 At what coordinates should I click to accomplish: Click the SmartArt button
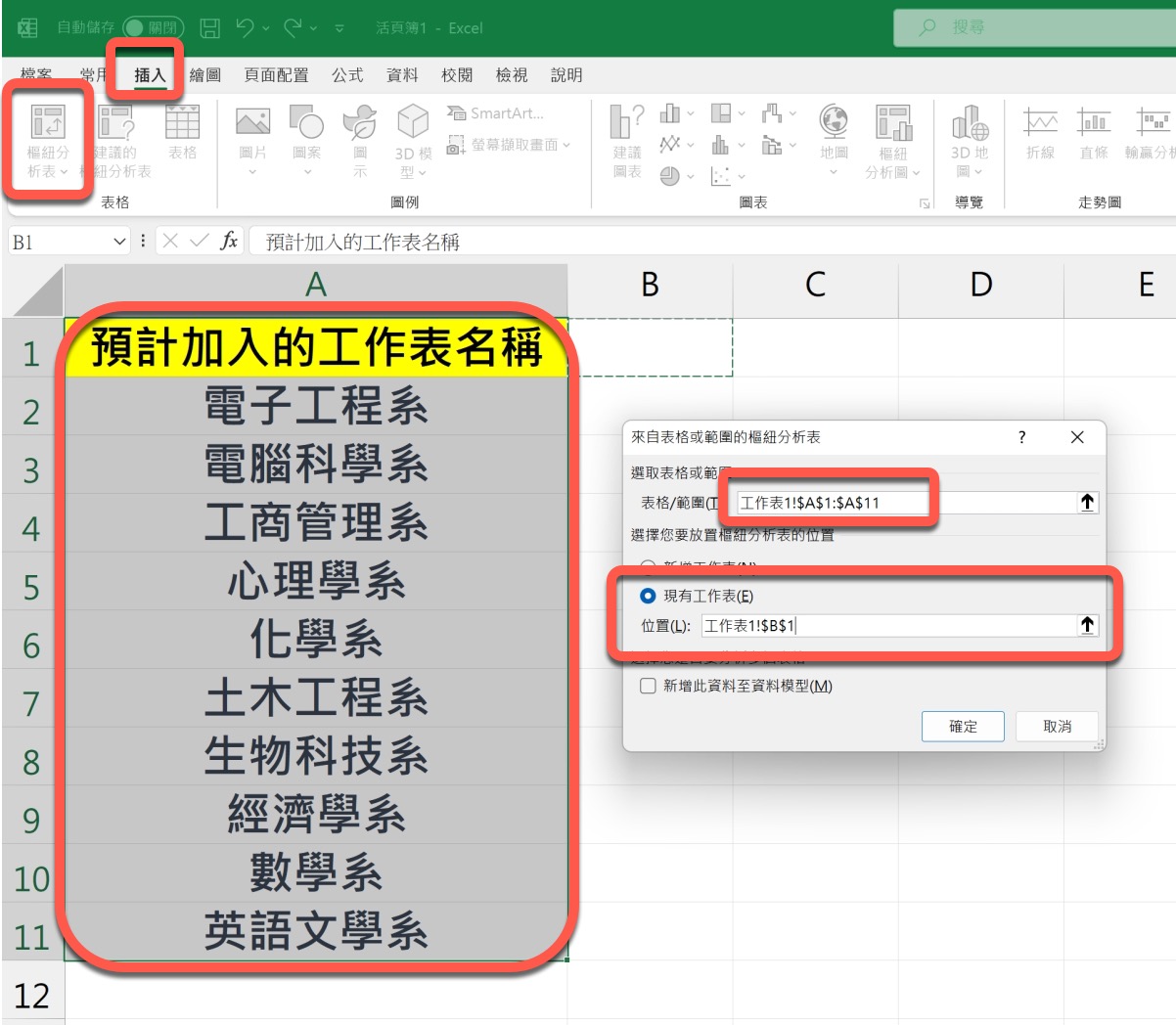pyautogui.click(x=495, y=113)
